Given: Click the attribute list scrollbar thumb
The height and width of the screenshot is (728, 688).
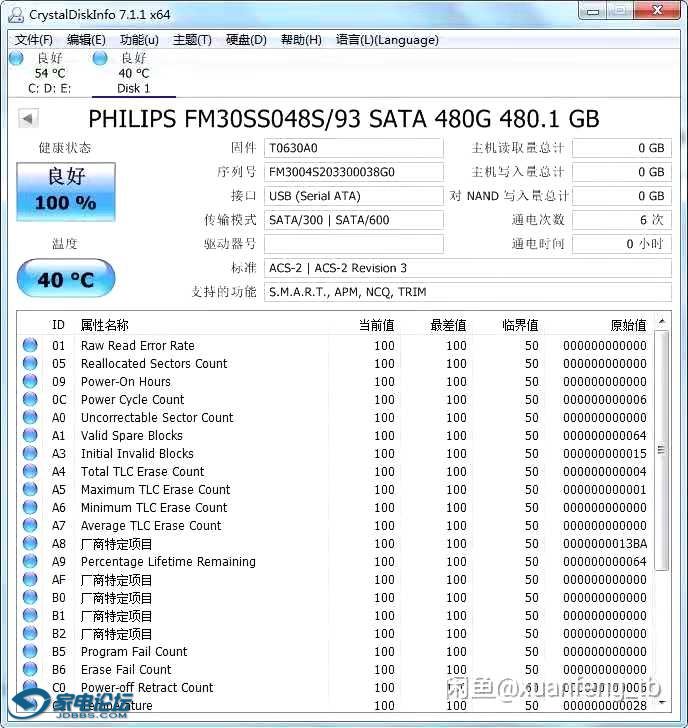Looking at the screenshot, I should (662, 450).
